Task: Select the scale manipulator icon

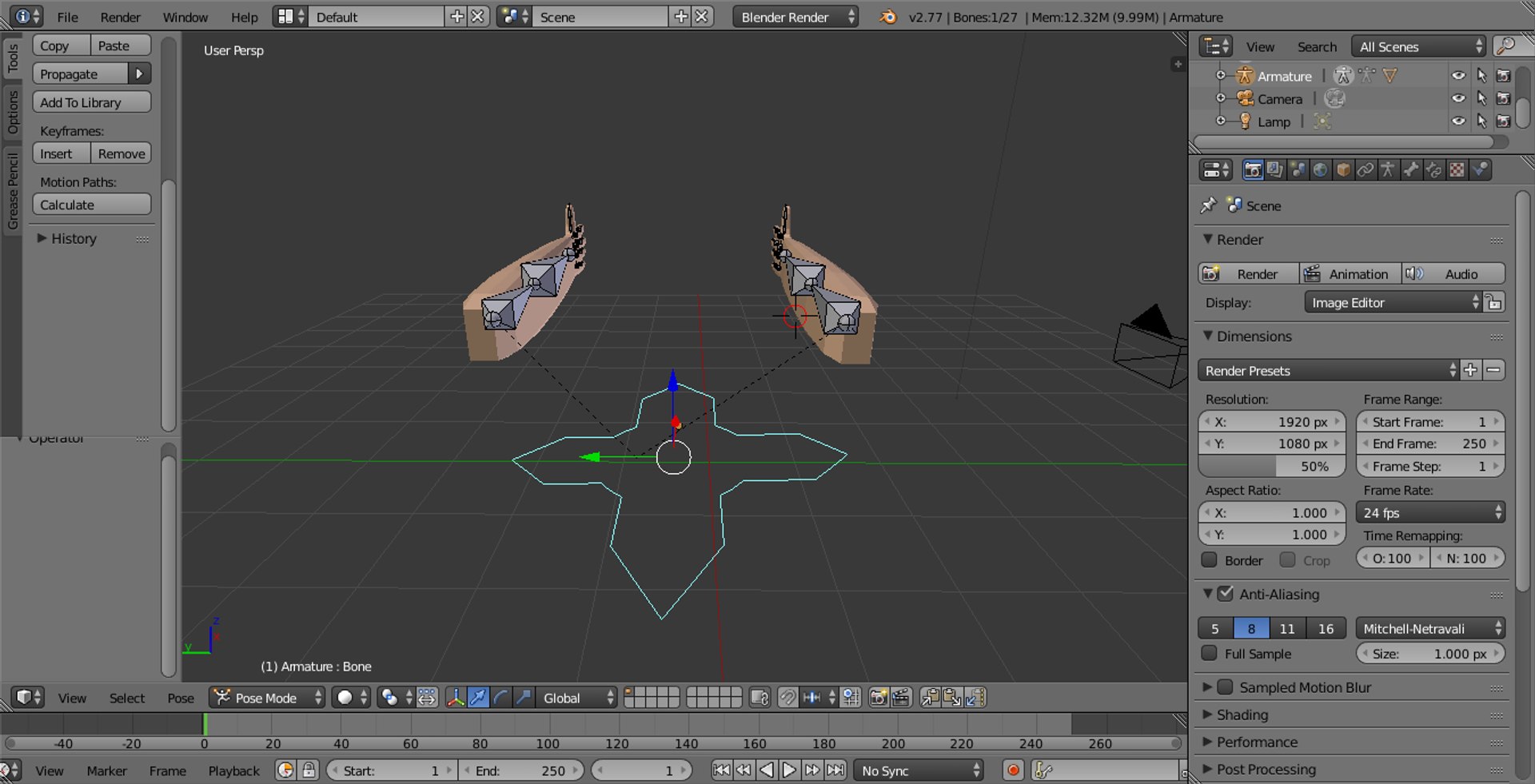Action: click(x=523, y=698)
